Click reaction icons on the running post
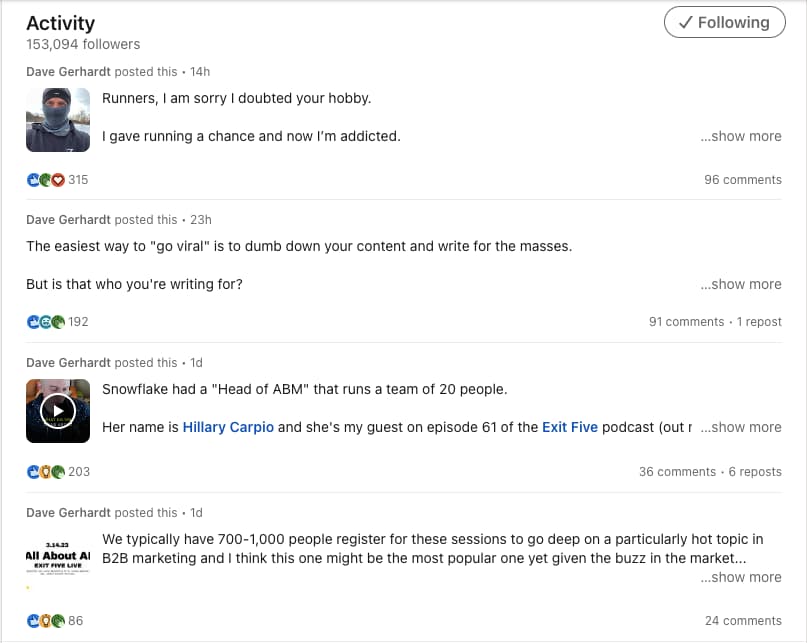Viewport: 807px width, 643px height. click(x=45, y=180)
